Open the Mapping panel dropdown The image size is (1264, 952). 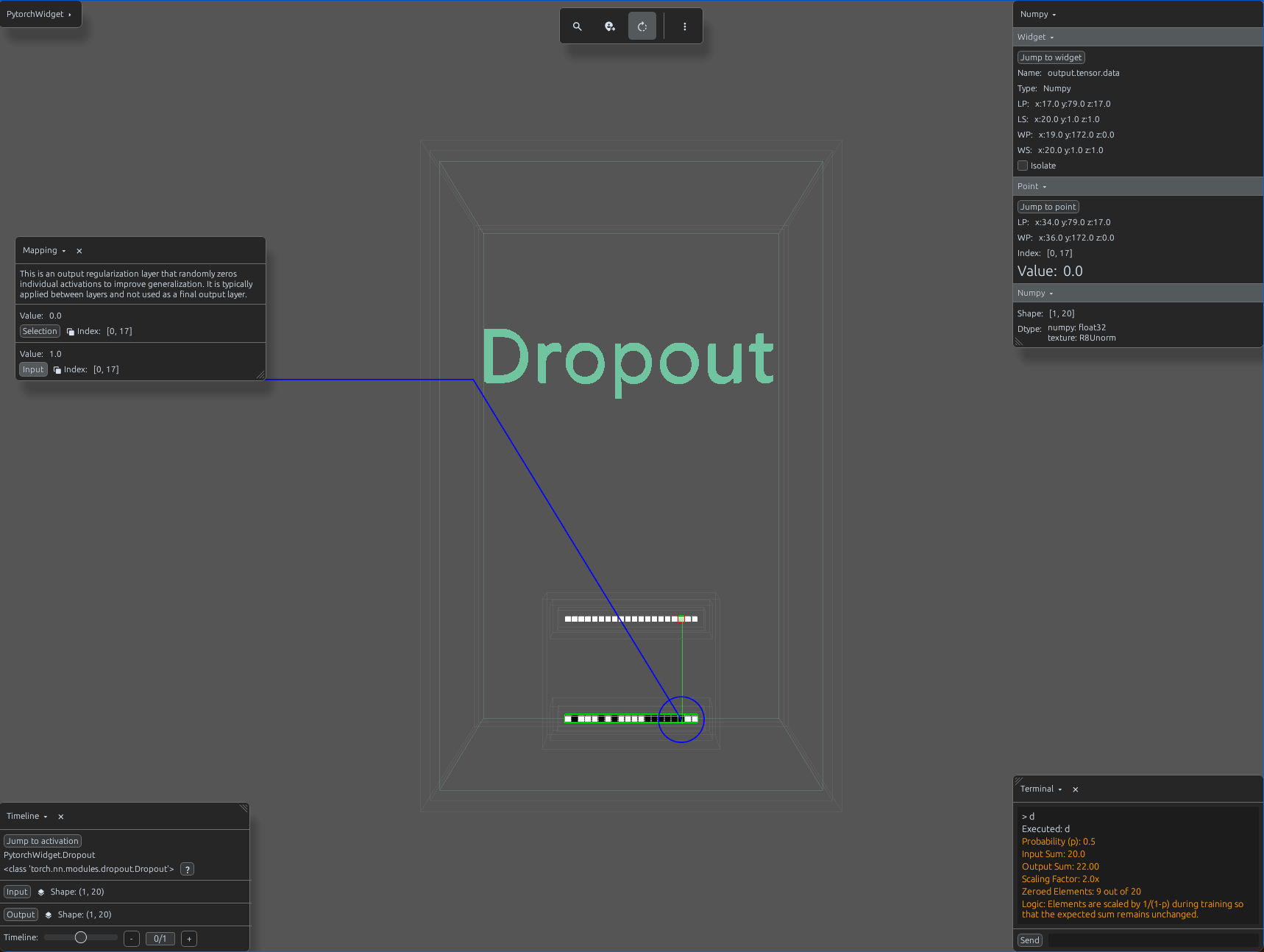44,251
